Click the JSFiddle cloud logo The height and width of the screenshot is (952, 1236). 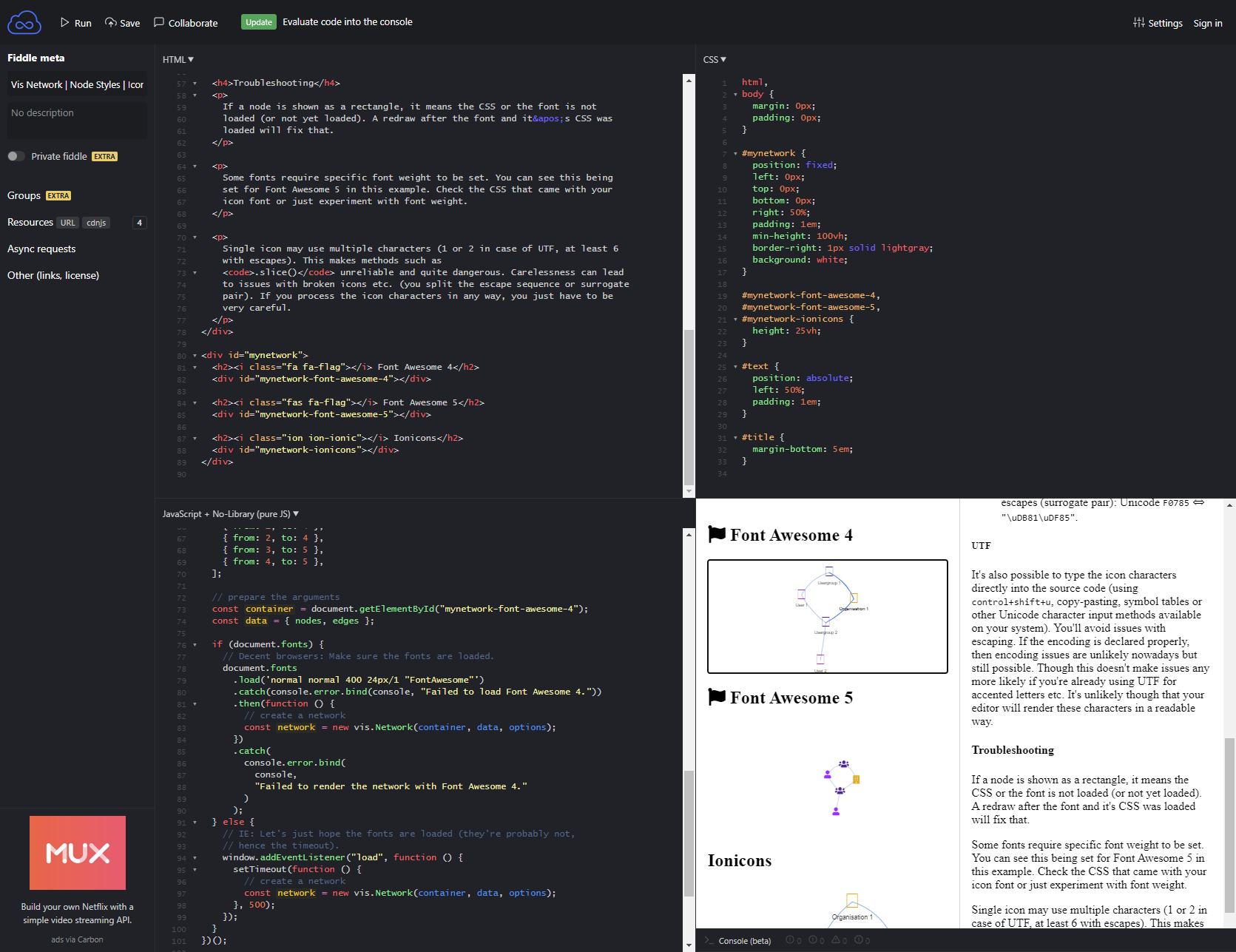24,21
